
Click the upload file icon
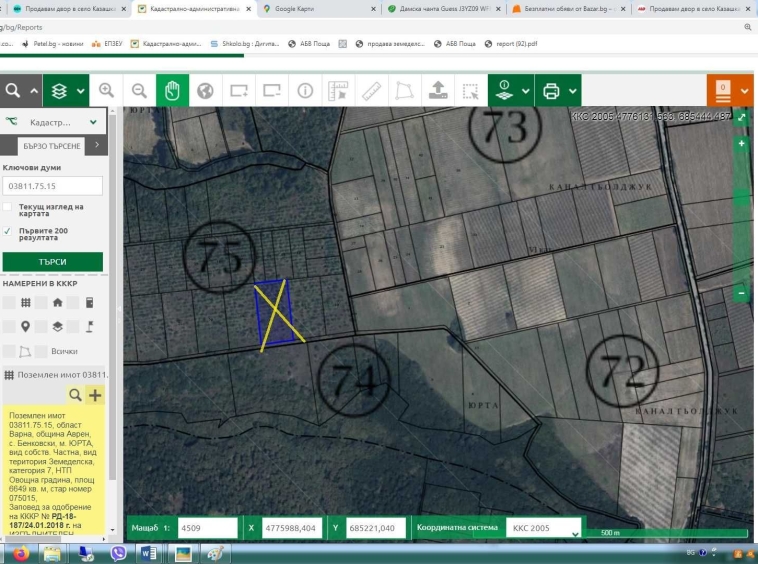437,91
